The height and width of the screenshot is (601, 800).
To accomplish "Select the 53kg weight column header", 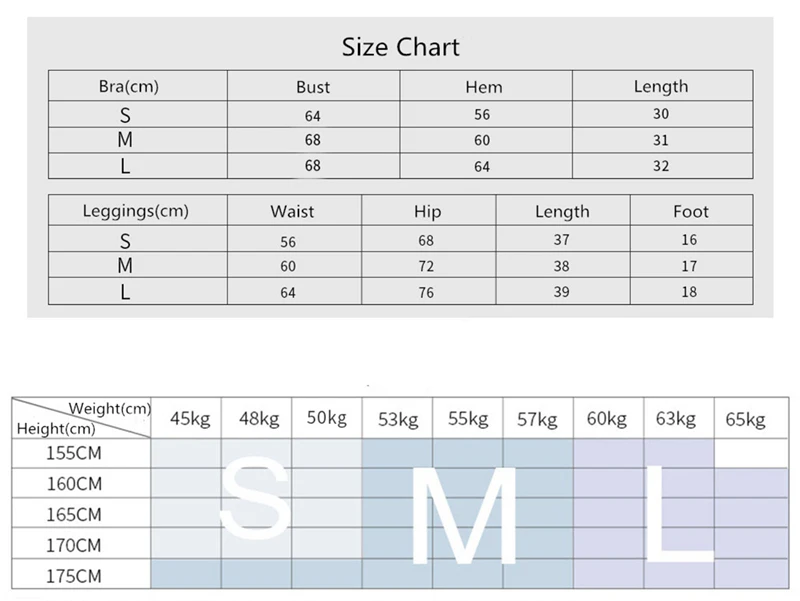I will coord(400,418).
